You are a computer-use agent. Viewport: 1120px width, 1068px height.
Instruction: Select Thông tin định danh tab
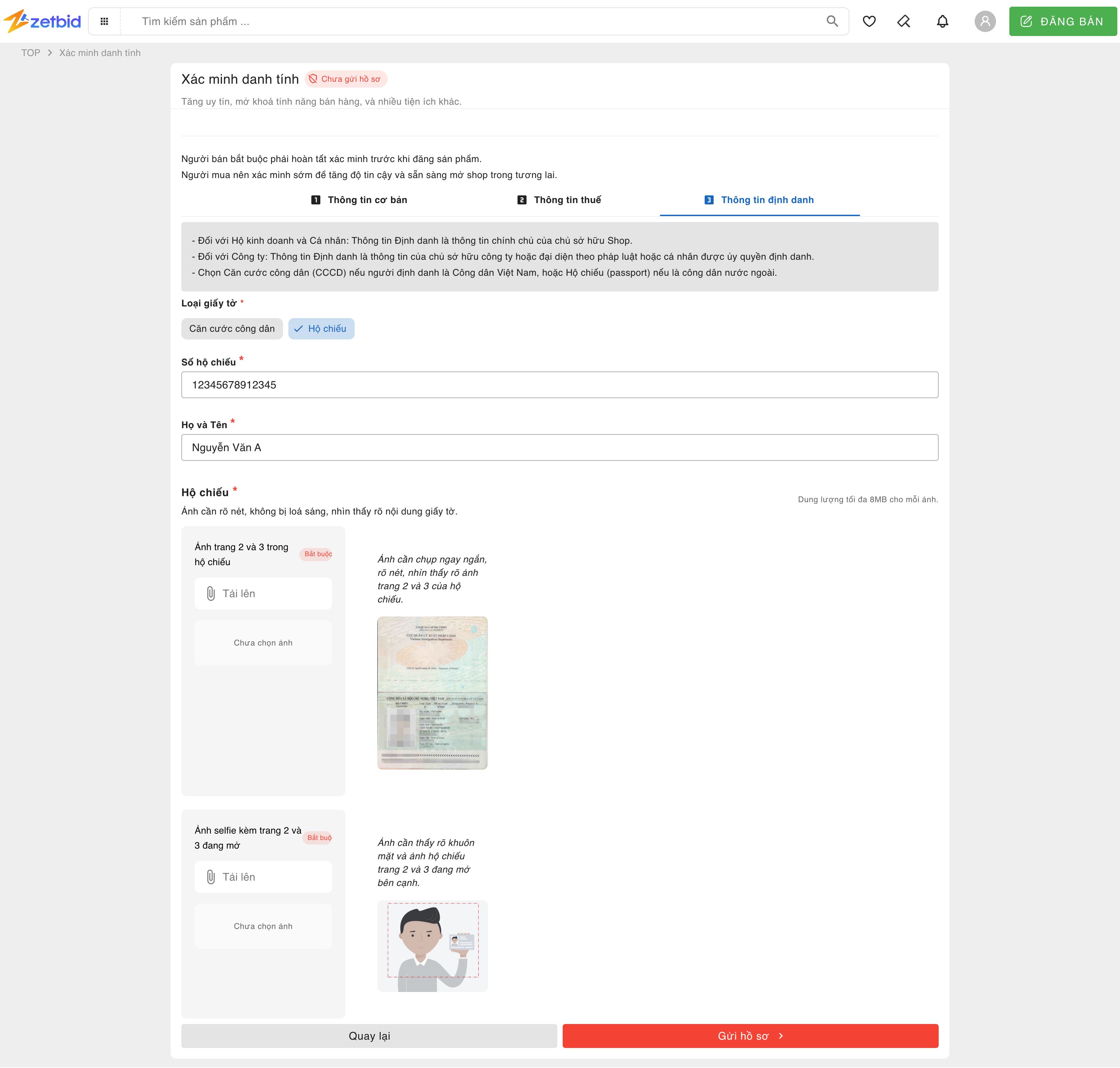(759, 200)
